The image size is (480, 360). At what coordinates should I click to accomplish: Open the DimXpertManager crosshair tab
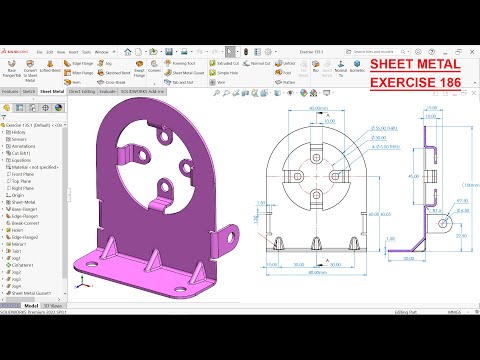pyautogui.click(x=45, y=108)
